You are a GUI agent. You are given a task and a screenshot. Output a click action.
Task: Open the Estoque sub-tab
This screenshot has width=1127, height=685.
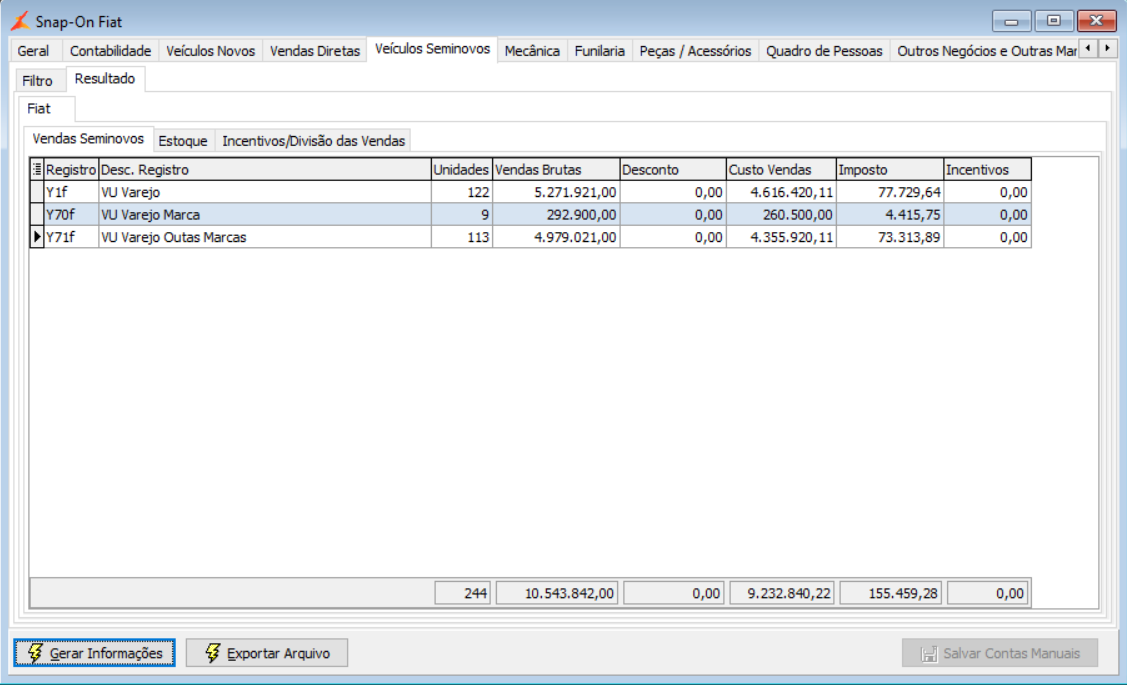point(183,141)
